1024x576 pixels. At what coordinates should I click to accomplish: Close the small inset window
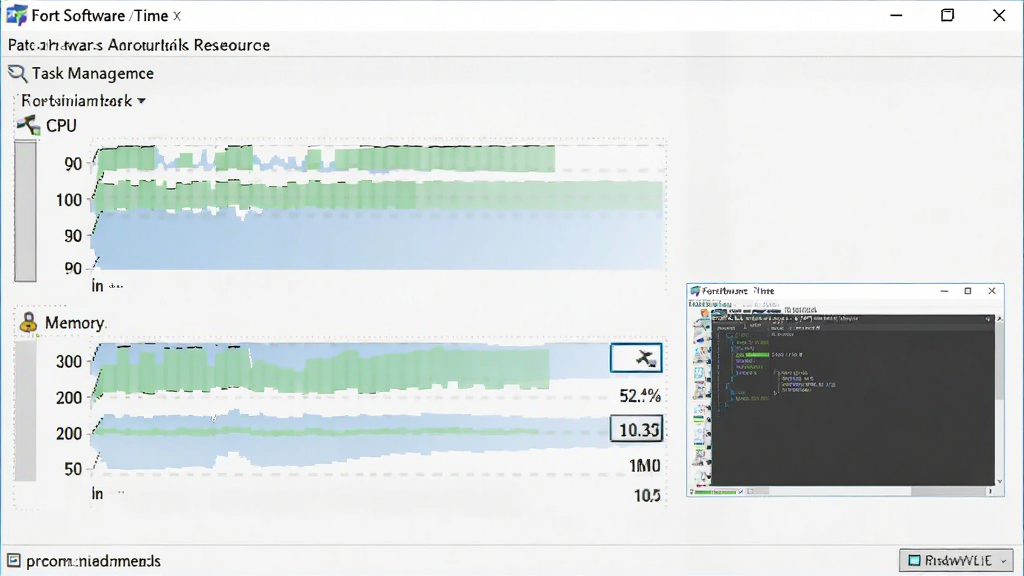(x=992, y=291)
